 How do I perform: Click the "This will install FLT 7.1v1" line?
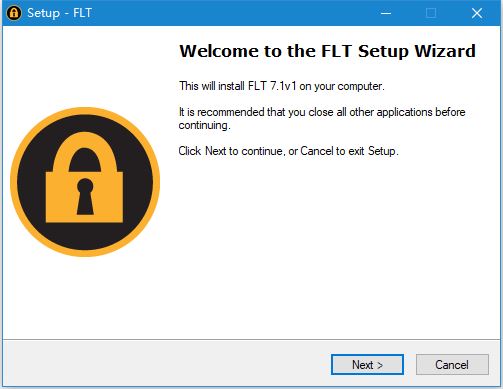(x=282, y=86)
